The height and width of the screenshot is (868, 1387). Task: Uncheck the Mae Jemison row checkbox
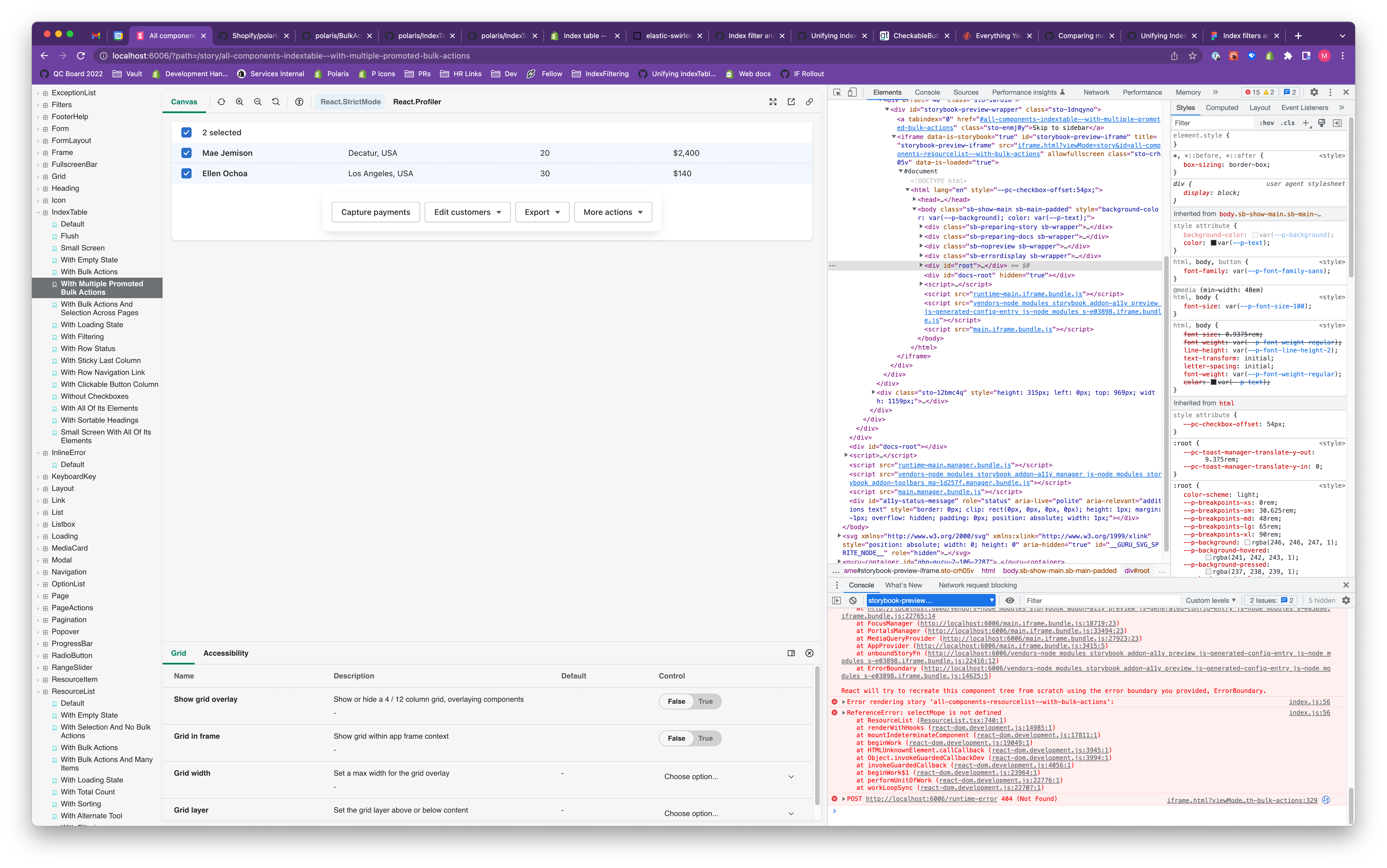(186, 153)
